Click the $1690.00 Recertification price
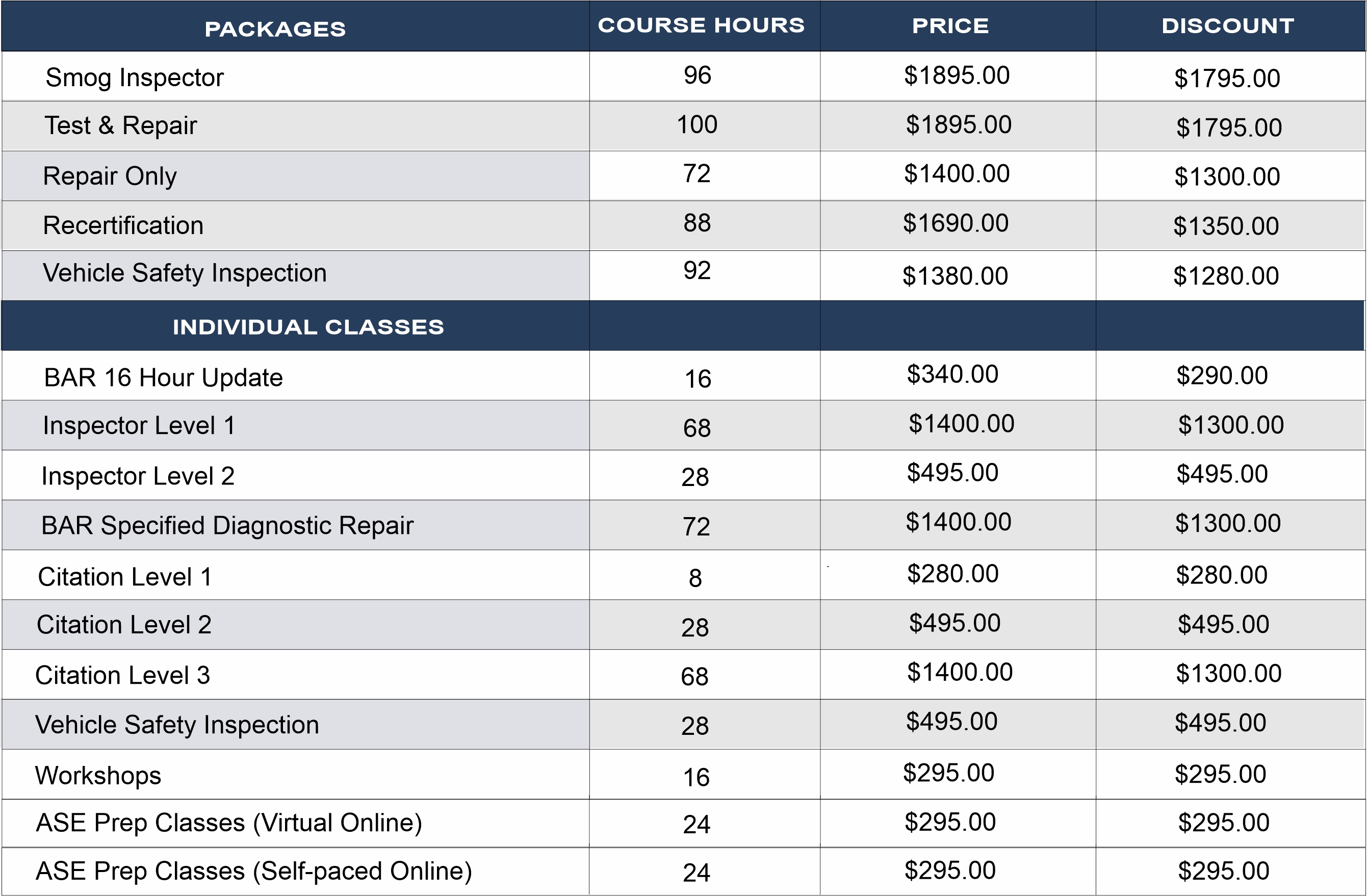 coord(955,223)
